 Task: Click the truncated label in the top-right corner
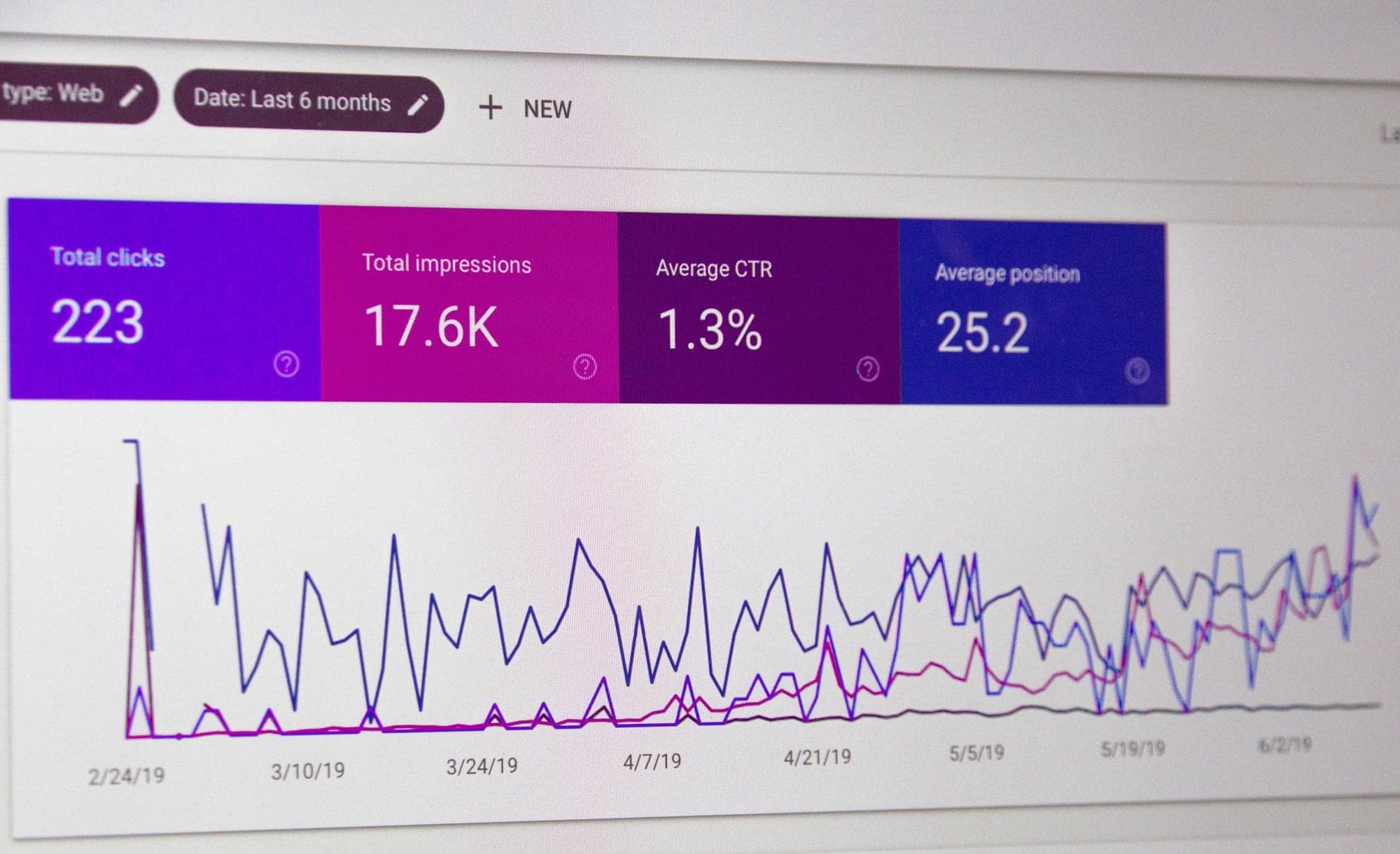pos(1389,134)
